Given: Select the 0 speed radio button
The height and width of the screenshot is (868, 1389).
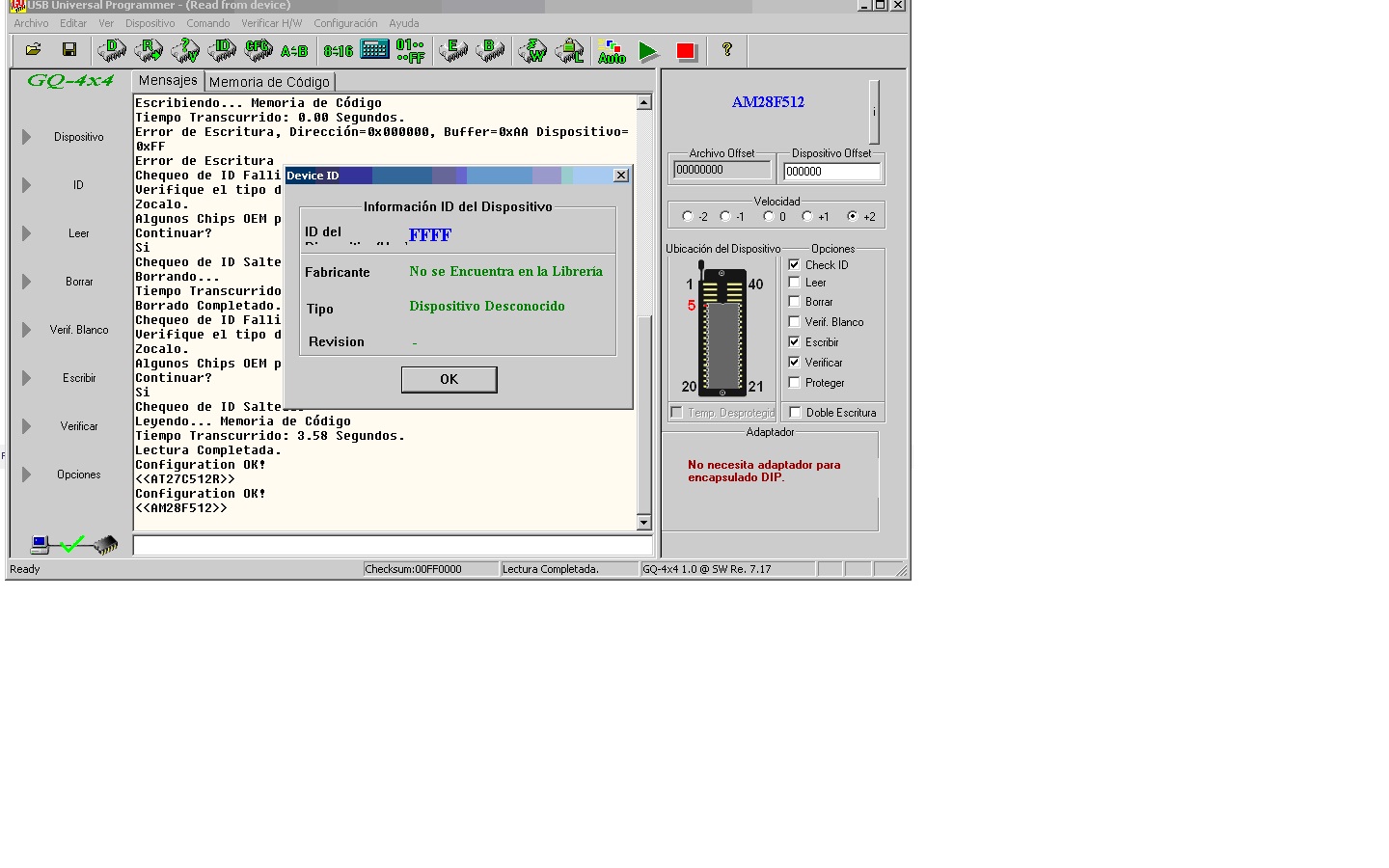Looking at the screenshot, I should 769,216.
